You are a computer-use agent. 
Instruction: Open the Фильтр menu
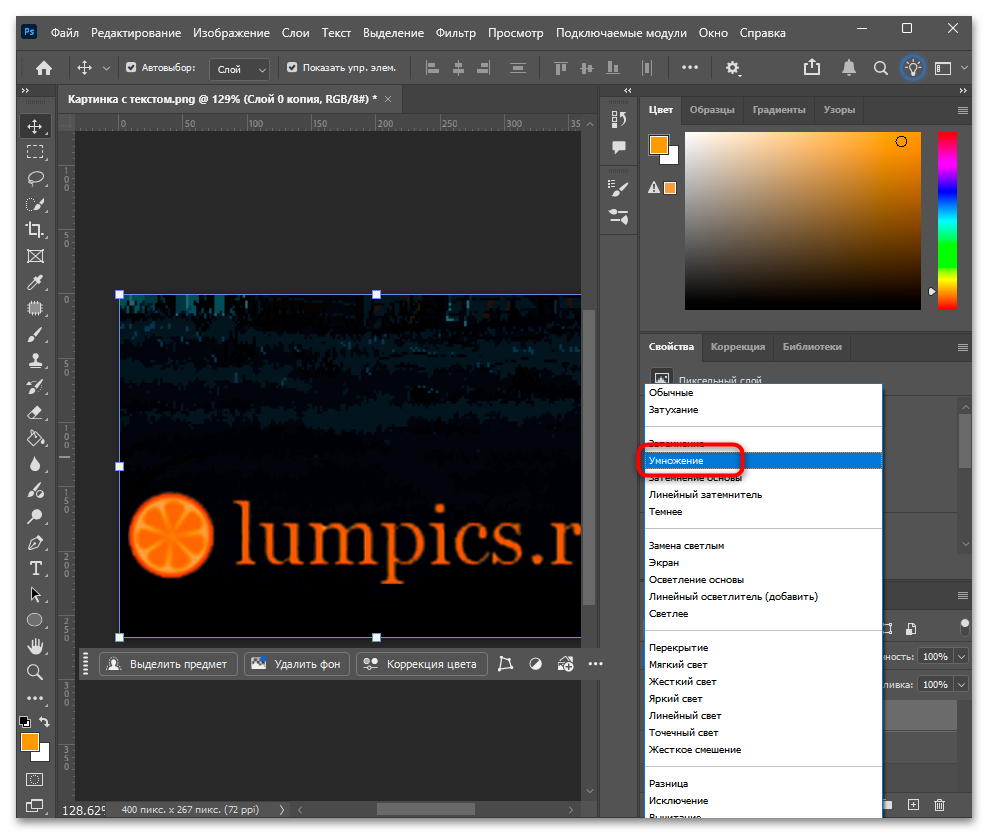455,33
